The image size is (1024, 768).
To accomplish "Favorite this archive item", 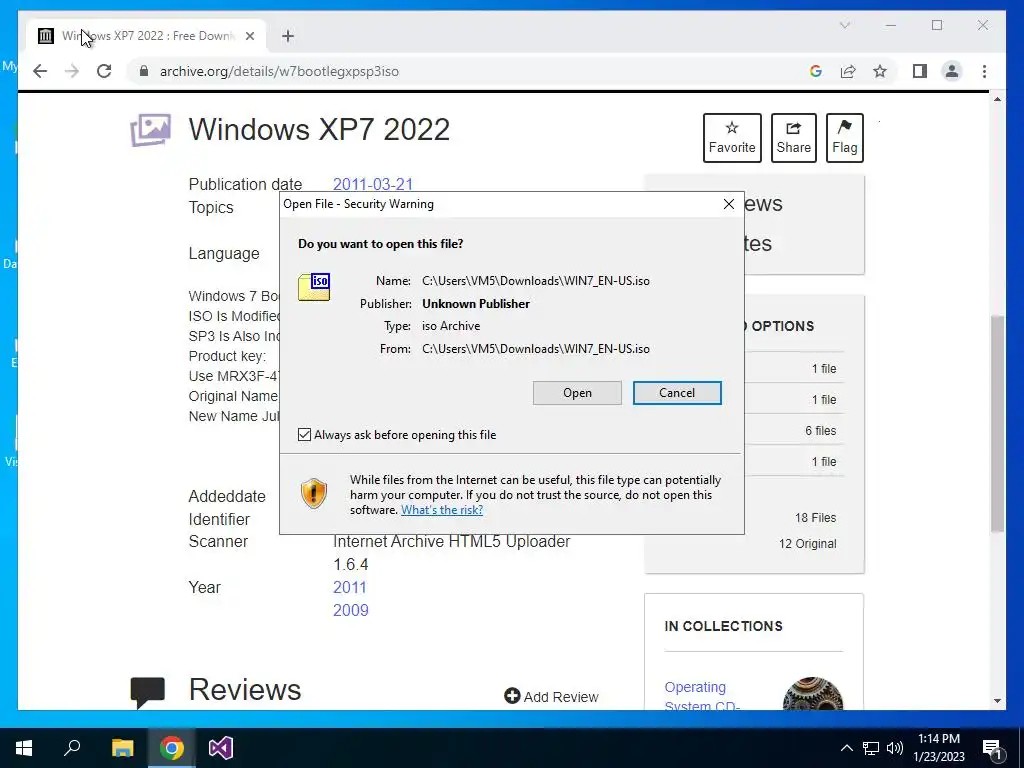I will pos(732,137).
